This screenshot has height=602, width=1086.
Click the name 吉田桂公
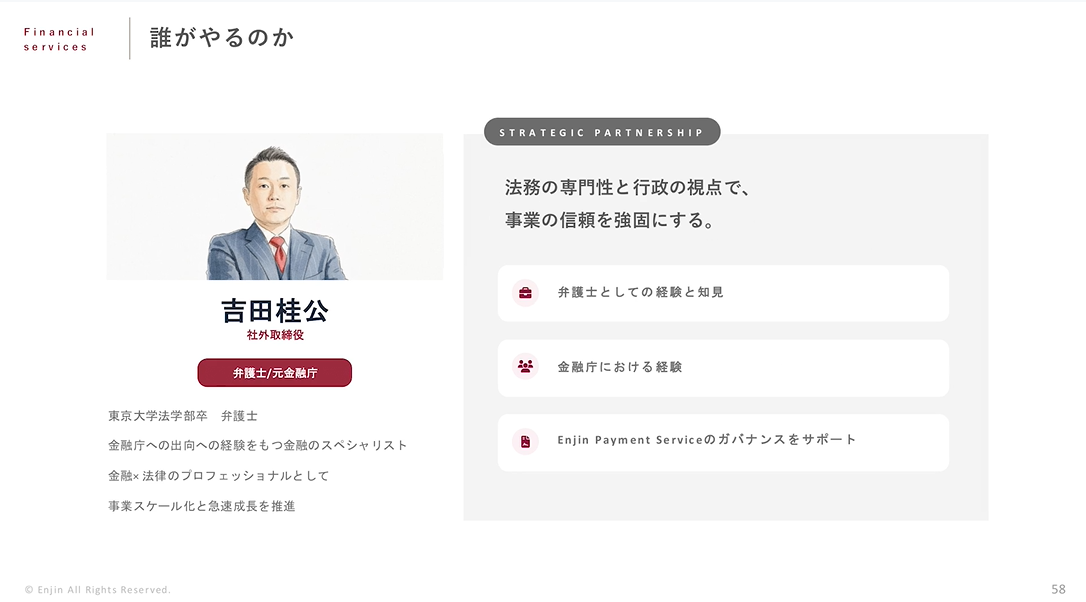pyautogui.click(x=275, y=310)
